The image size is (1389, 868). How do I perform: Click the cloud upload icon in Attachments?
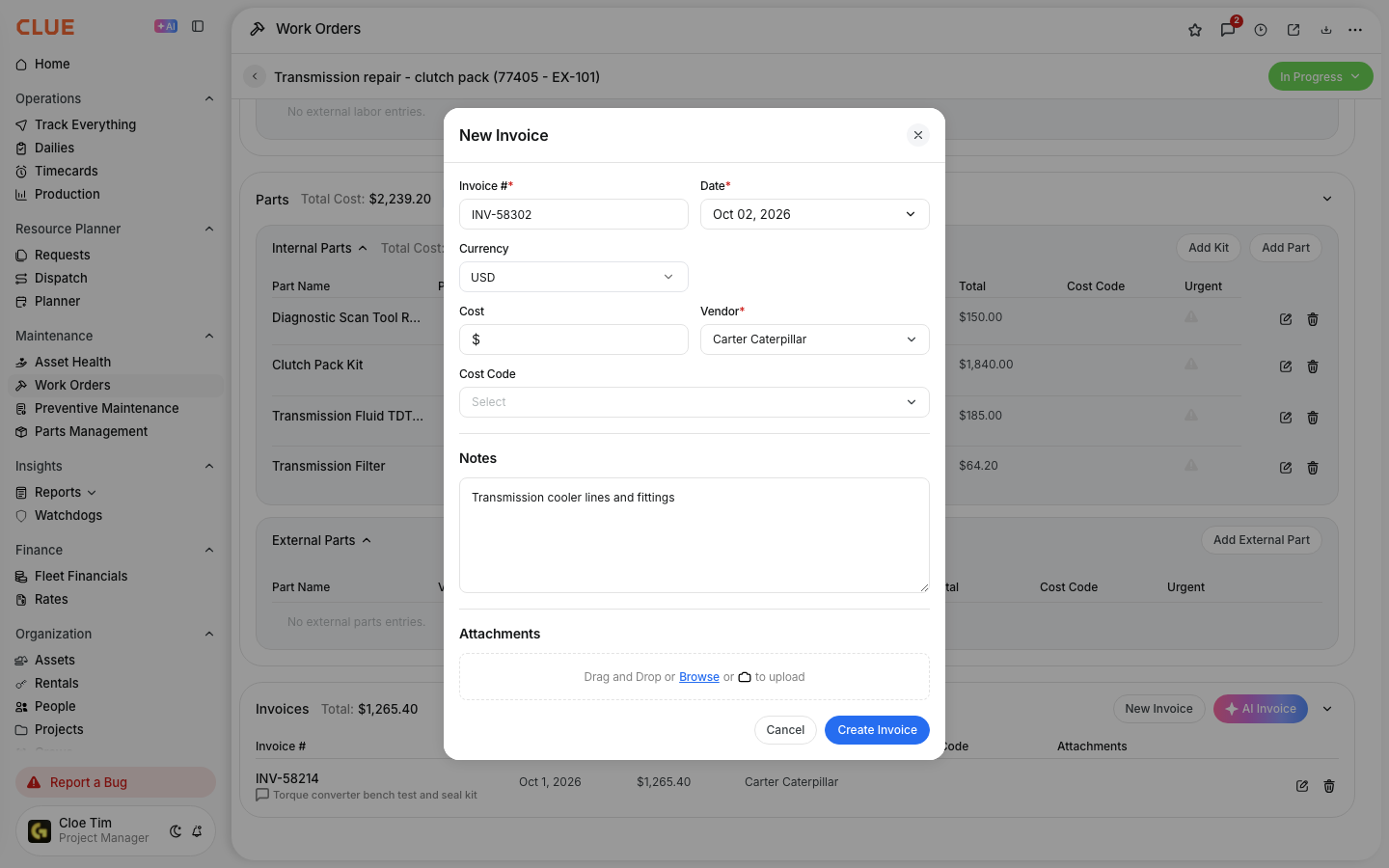tap(745, 677)
